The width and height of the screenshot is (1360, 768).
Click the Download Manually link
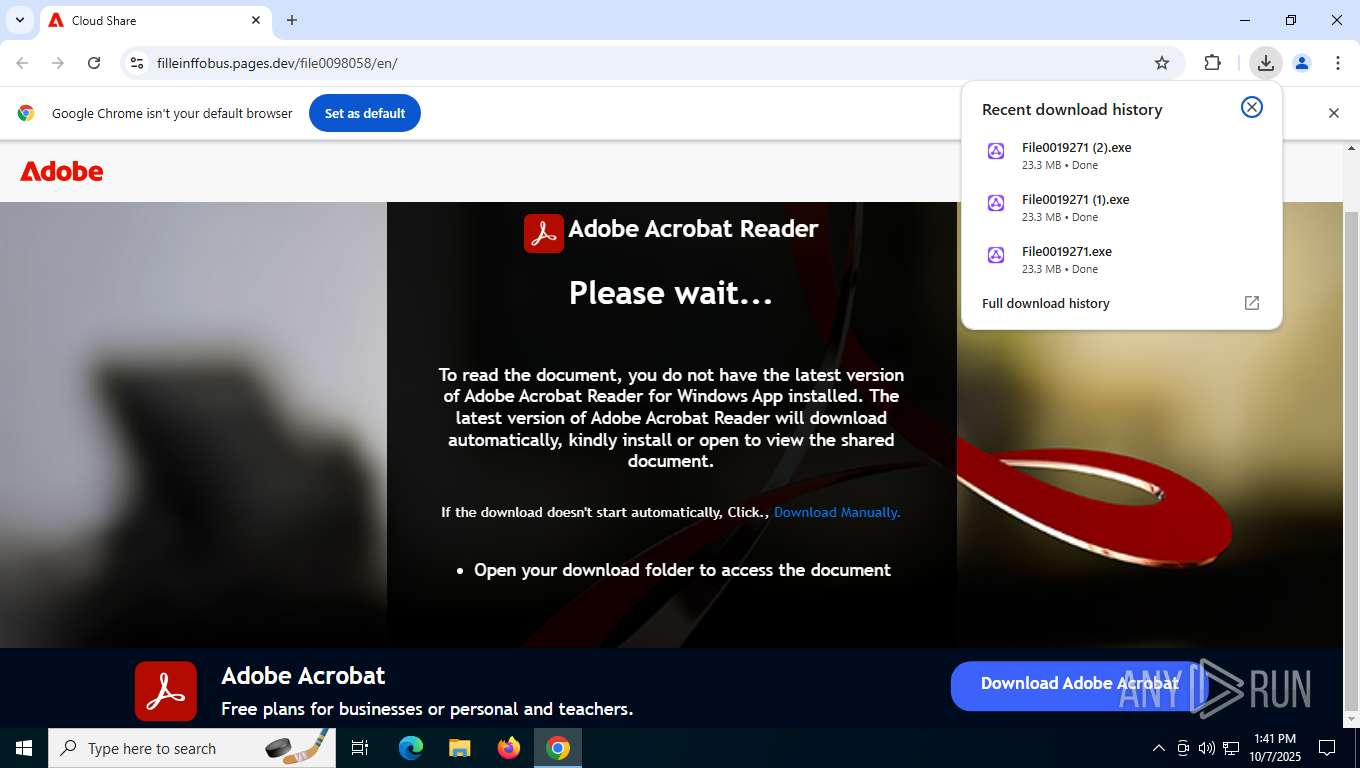coord(837,512)
